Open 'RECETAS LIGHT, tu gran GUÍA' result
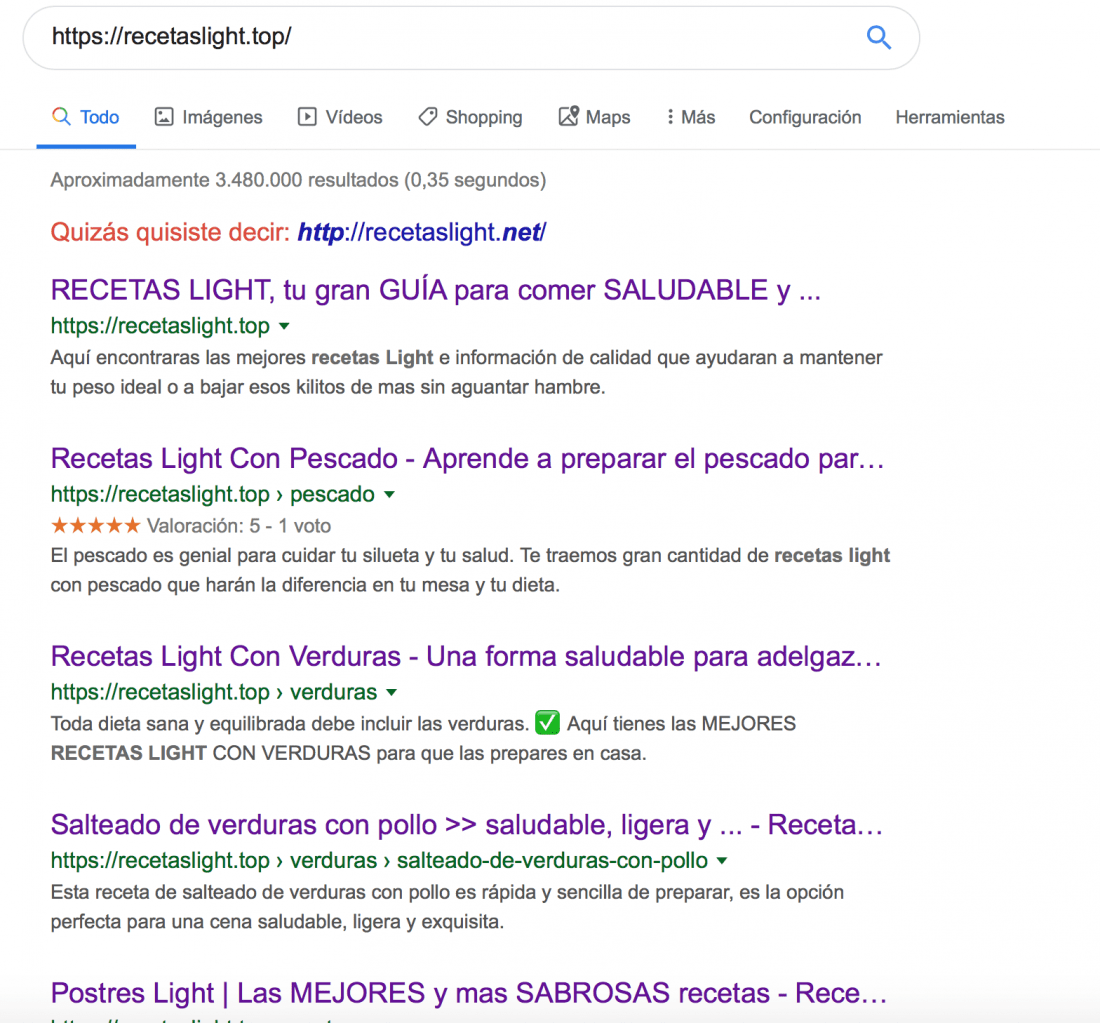This screenshot has width=1100, height=1023. pos(436,290)
